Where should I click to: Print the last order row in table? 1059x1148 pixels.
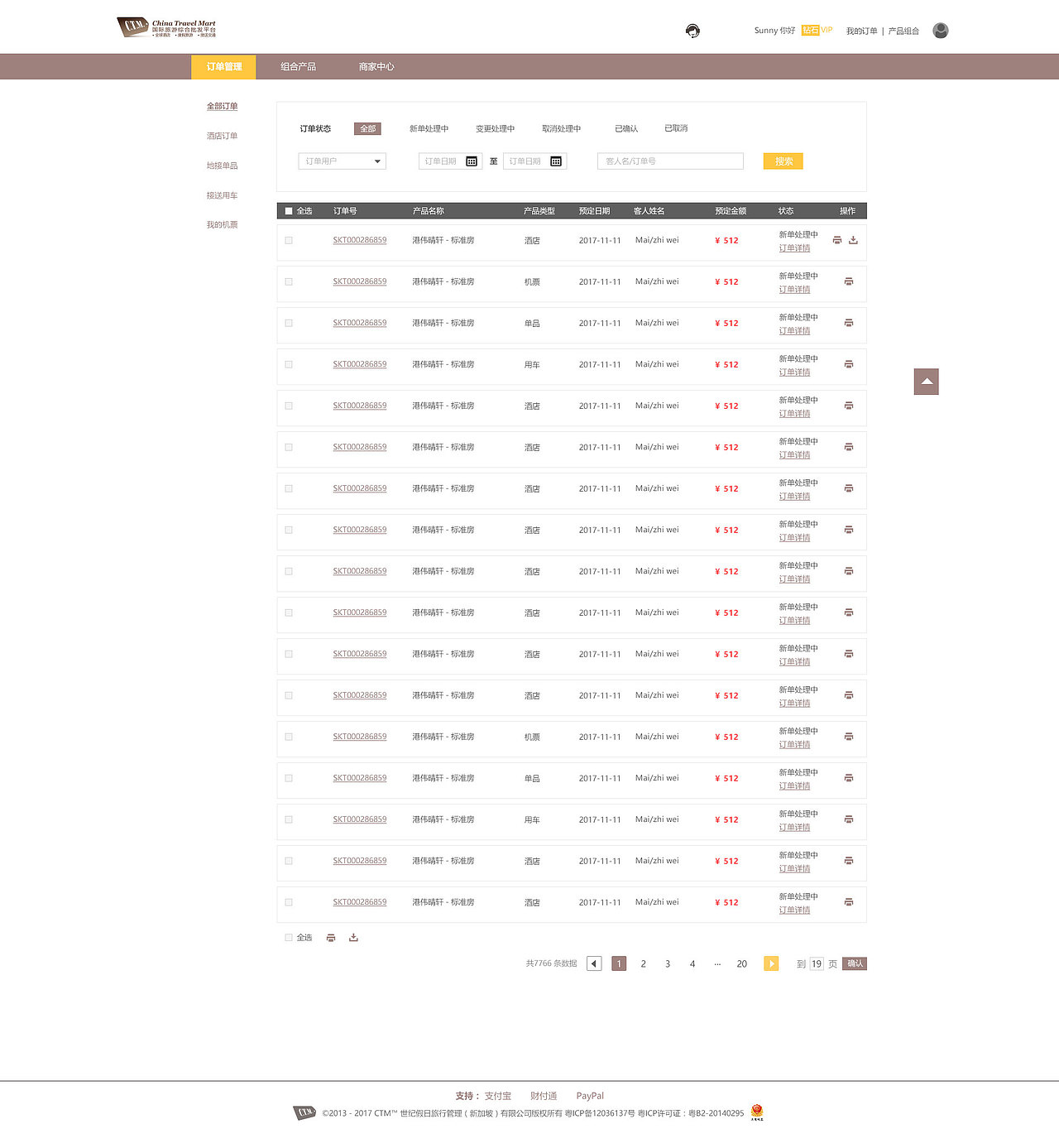click(848, 902)
